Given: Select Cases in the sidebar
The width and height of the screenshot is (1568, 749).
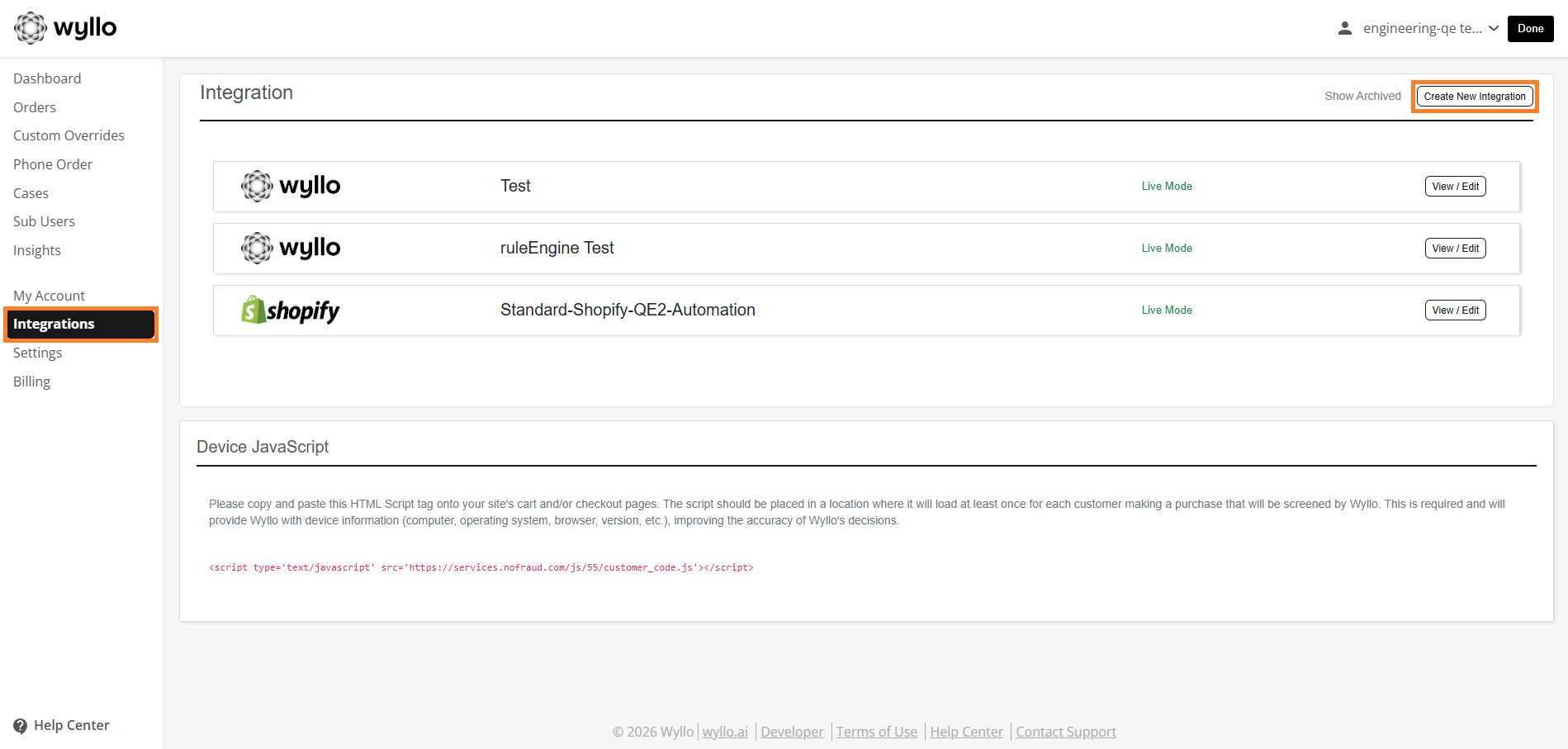Looking at the screenshot, I should [31, 193].
